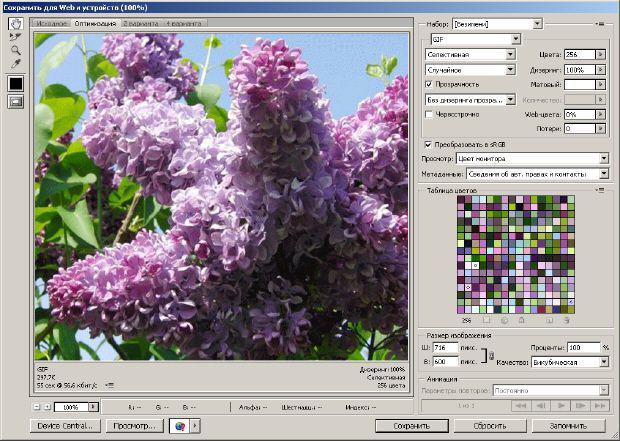Toggle slices visibility icon
The height and width of the screenshot is (441, 620).
point(16,101)
